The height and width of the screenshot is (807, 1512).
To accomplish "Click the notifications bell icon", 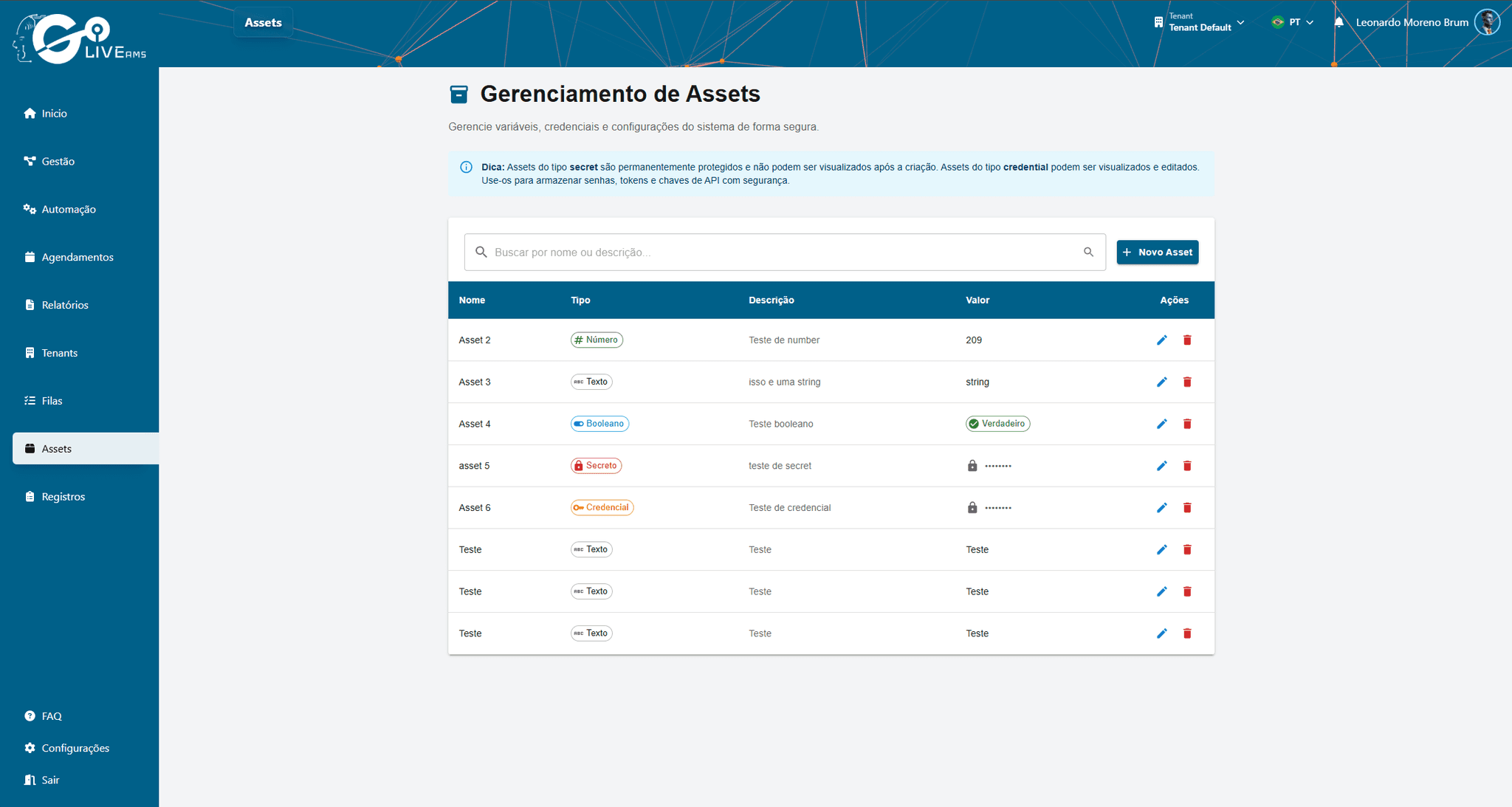I will click(x=1339, y=22).
